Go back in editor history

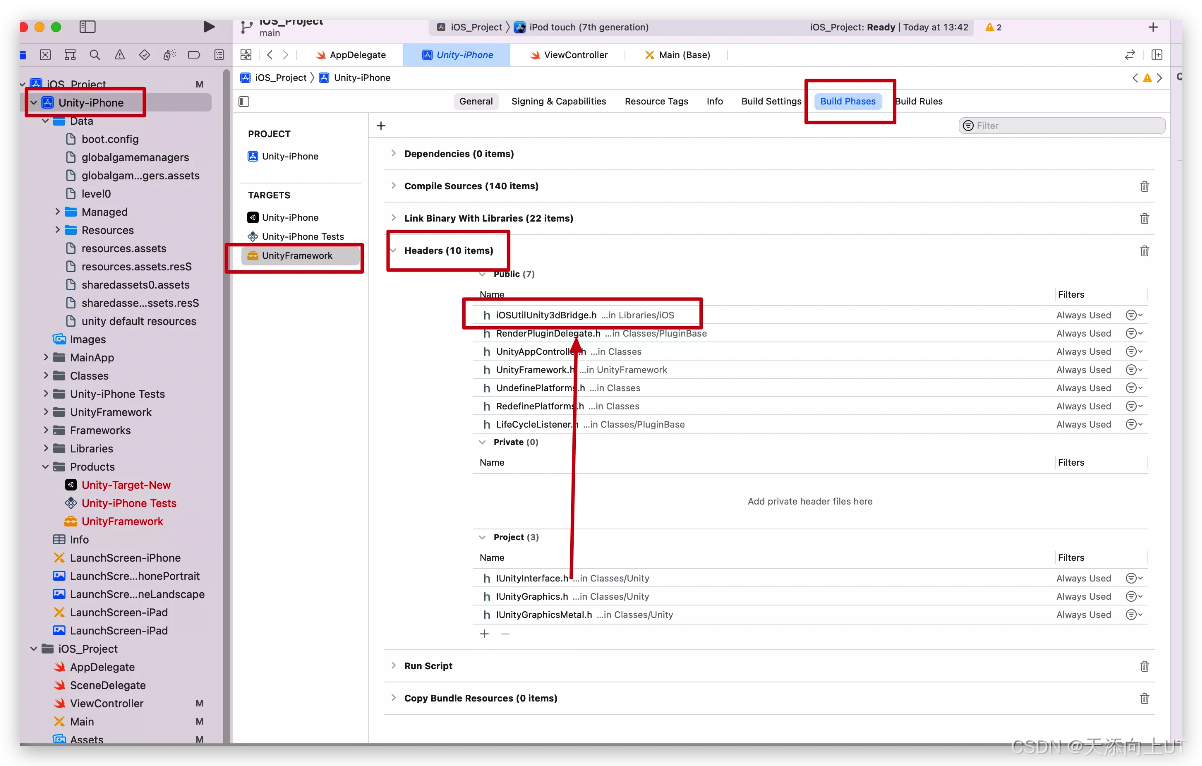(x=270, y=55)
